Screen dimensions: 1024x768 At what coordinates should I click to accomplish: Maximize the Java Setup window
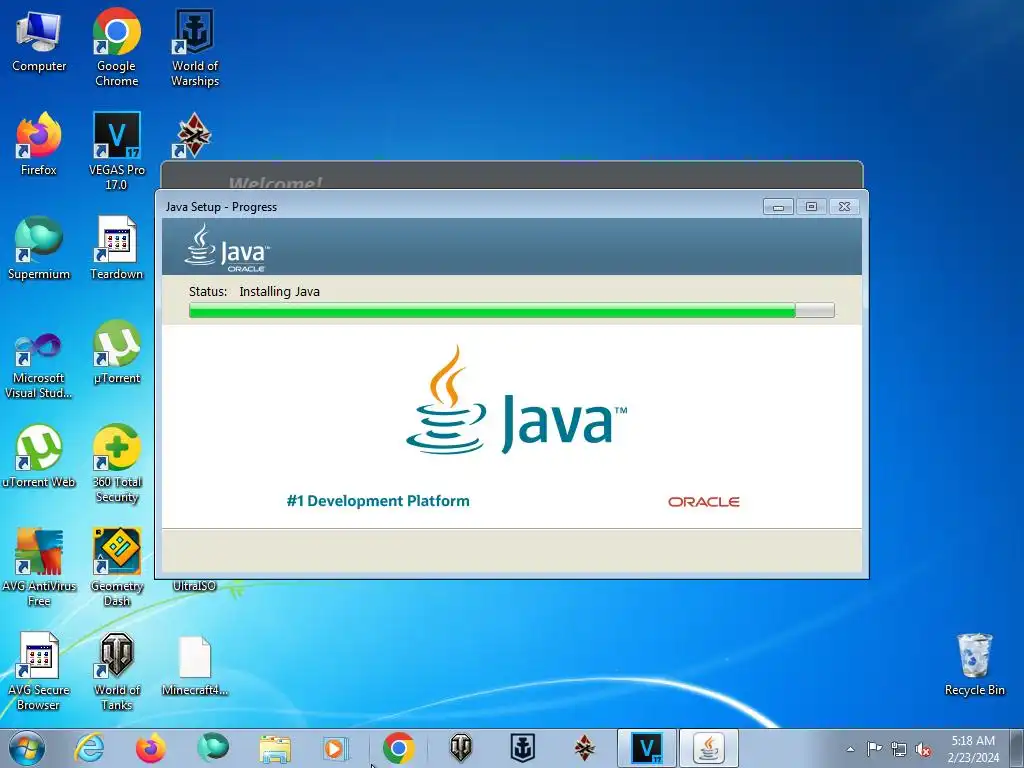click(811, 206)
